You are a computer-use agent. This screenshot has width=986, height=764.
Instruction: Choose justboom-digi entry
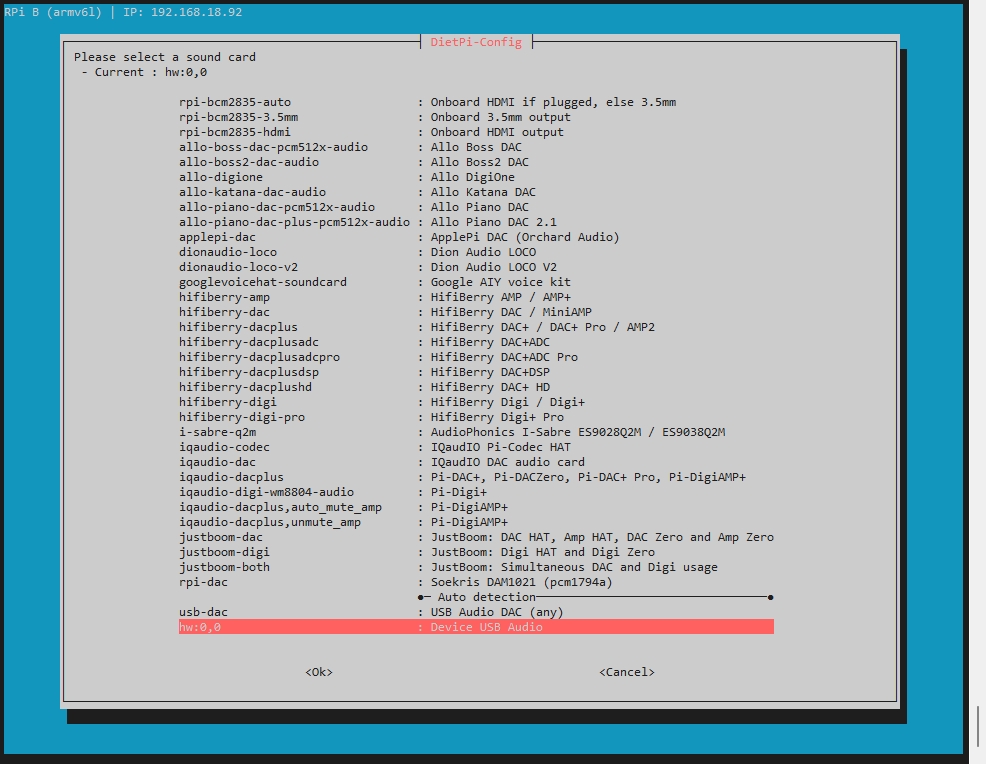tap(476, 552)
